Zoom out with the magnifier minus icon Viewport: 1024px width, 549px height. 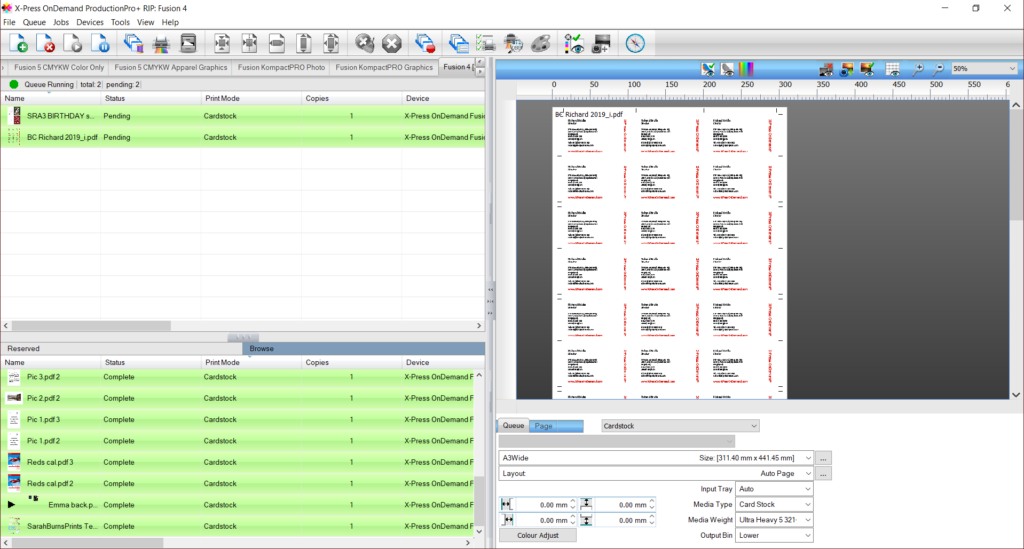coord(938,69)
